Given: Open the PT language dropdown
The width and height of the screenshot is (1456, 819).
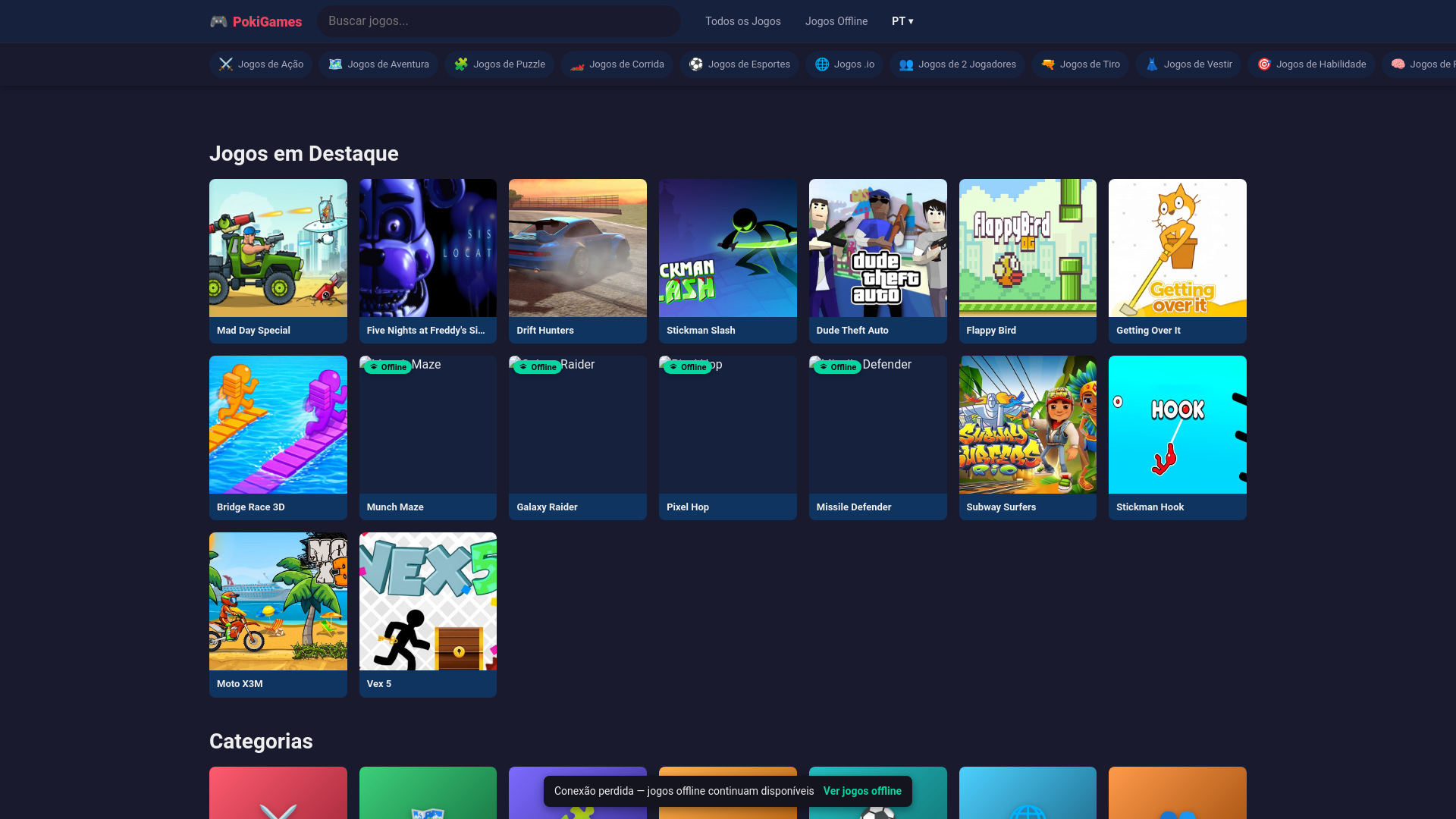Looking at the screenshot, I should point(902,21).
